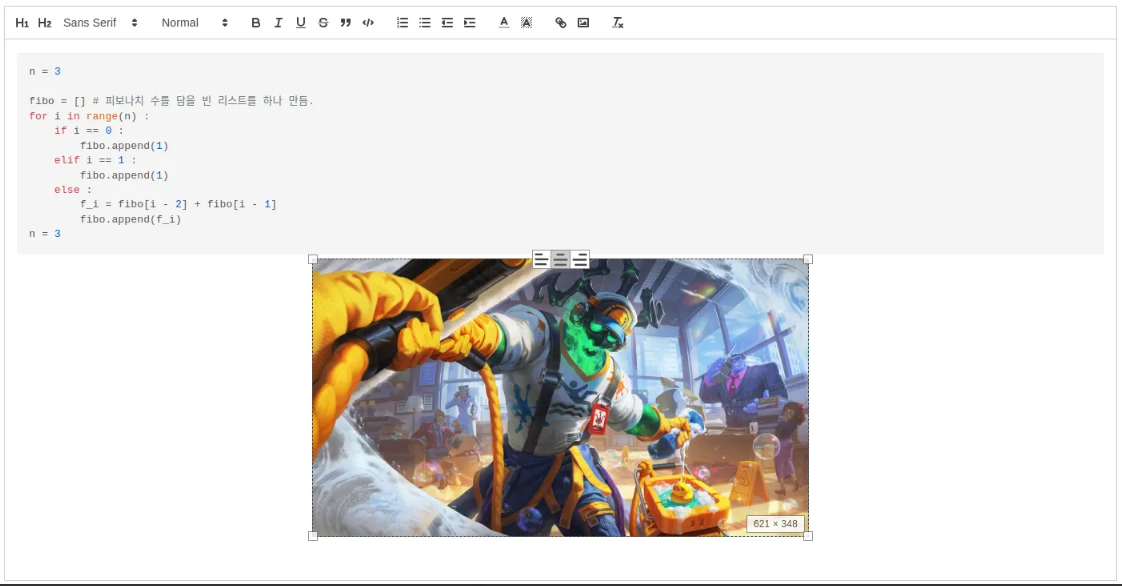
Task: Open the Sans Serif font dropdown
Action: (99, 23)
